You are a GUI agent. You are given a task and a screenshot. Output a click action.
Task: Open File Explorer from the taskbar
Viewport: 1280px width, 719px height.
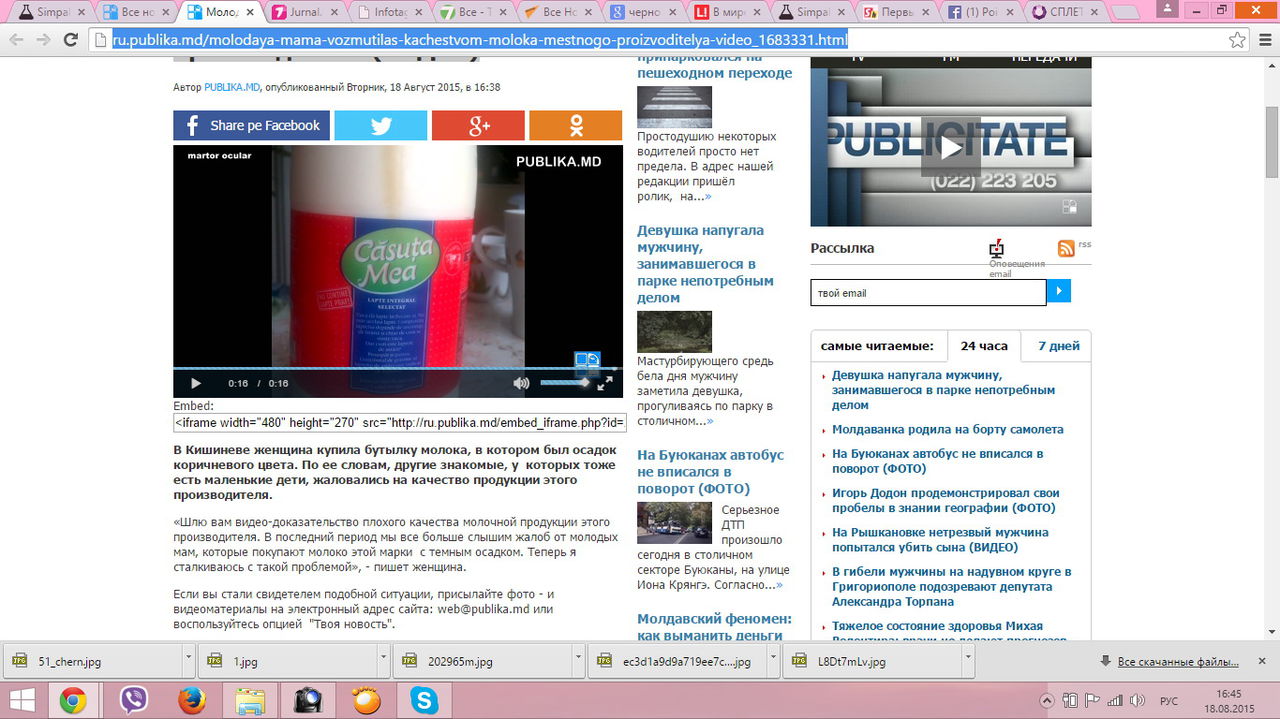[250, 700]
